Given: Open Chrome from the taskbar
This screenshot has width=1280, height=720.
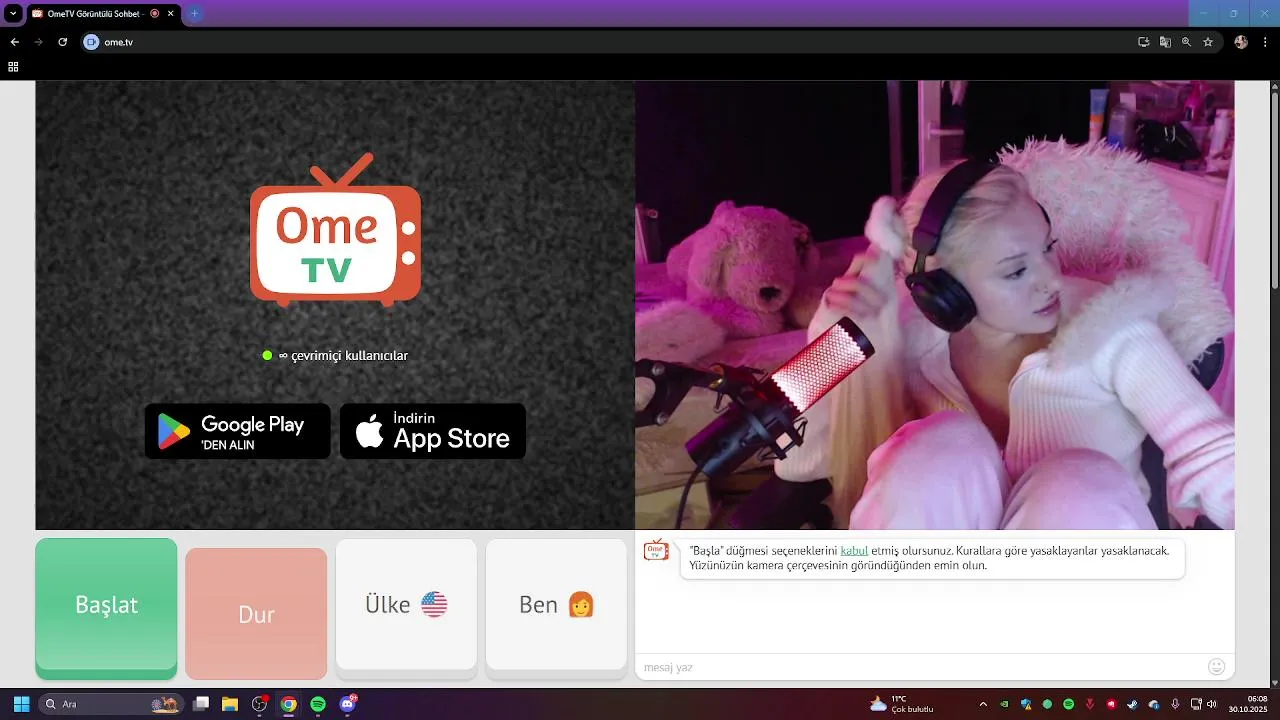Looking at the screenshot, I should tap(288, 704).
